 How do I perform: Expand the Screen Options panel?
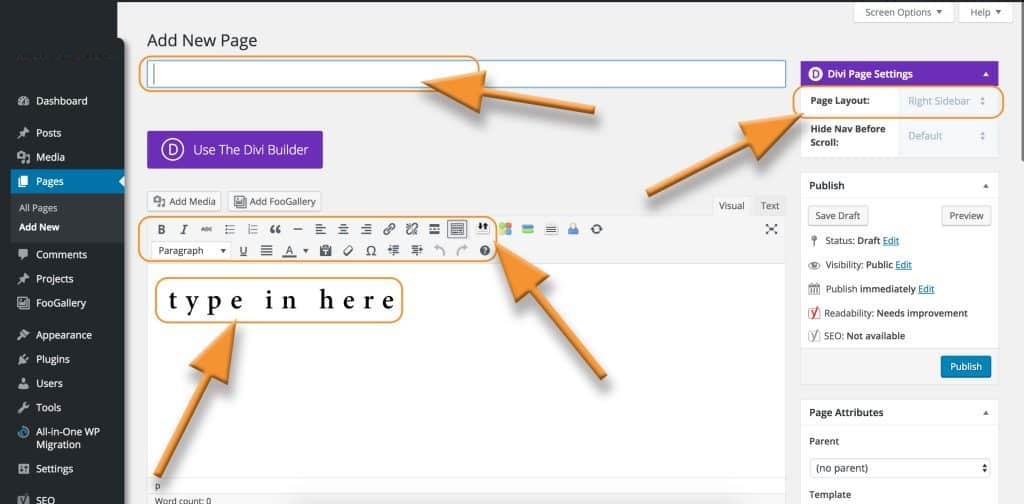903,12
